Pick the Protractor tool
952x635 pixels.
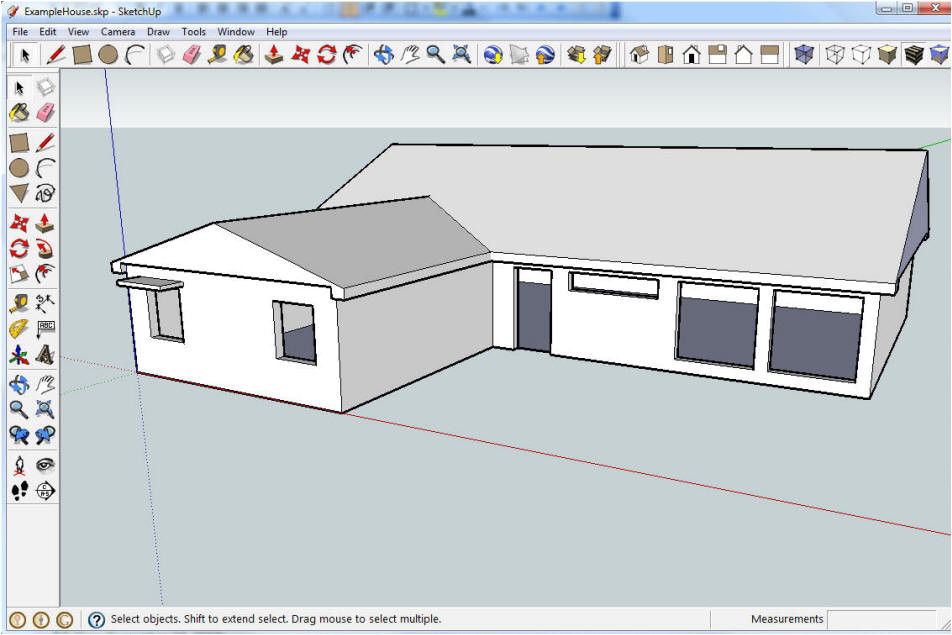[x=19, y=328]
